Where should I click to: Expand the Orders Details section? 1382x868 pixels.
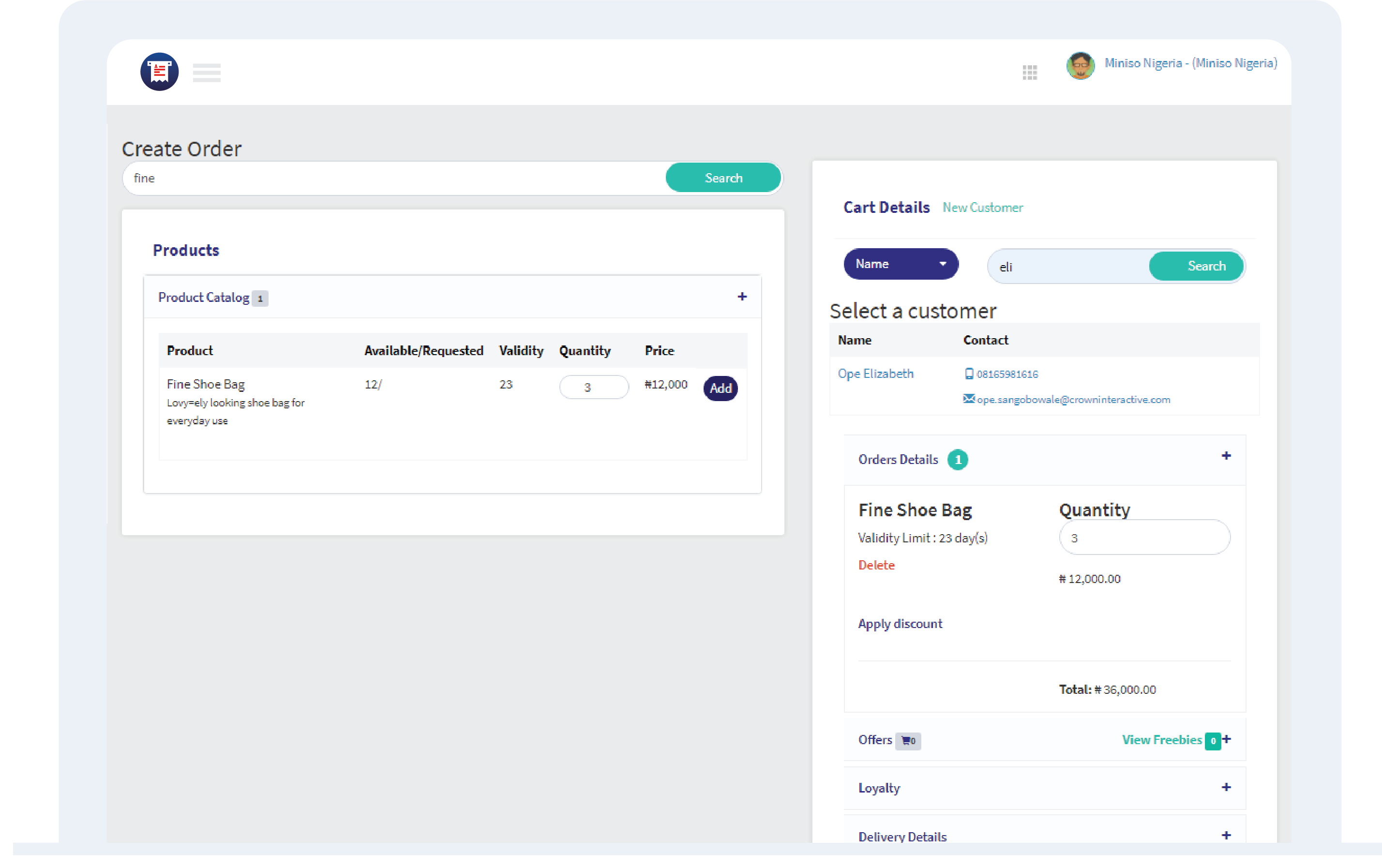(1226, 455)
